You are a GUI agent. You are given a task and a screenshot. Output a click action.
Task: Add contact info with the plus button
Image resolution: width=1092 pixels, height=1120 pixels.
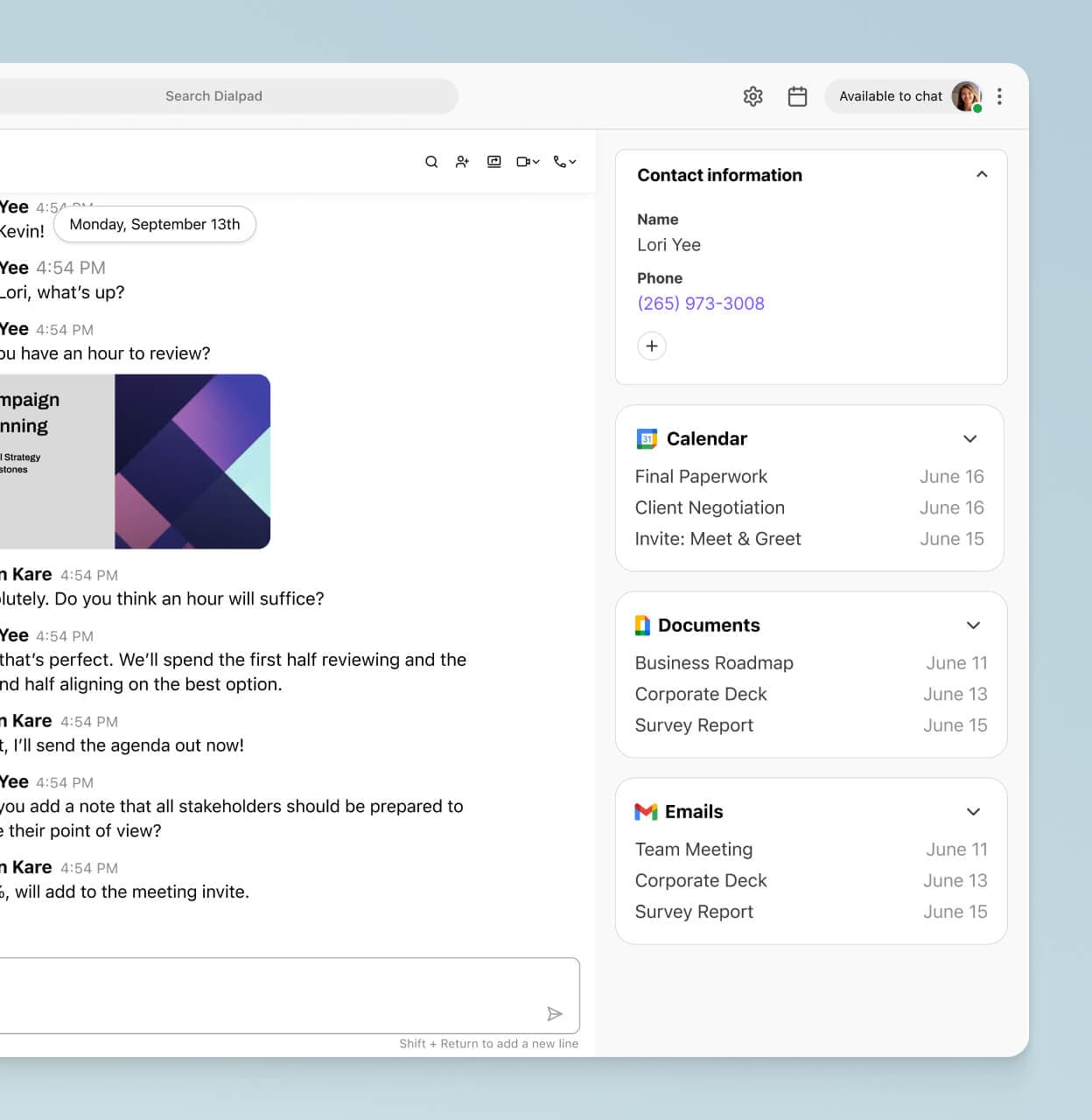pyautogui.click(x=651, y=346)
